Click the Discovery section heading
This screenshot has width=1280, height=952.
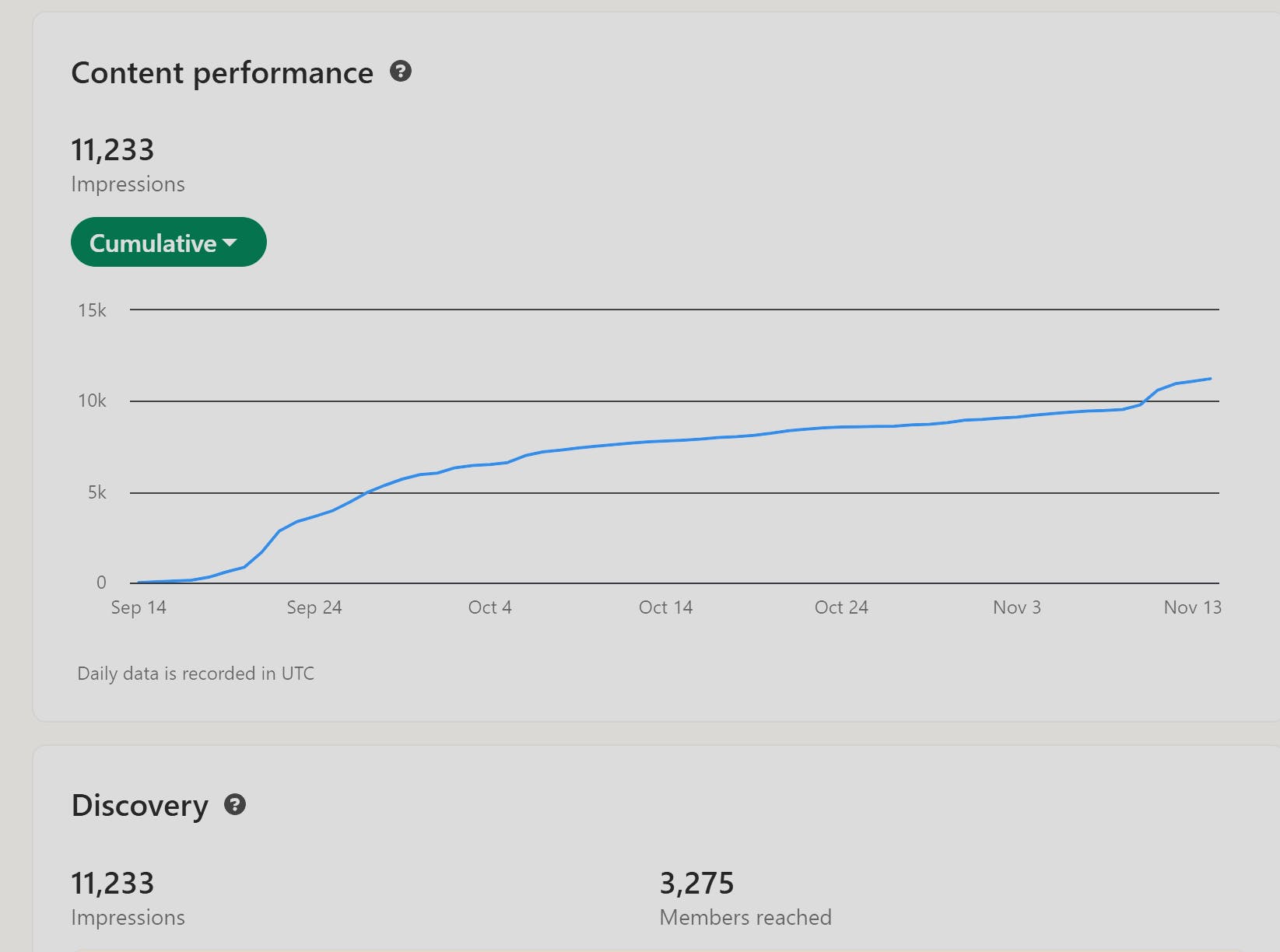click(140, 806)
